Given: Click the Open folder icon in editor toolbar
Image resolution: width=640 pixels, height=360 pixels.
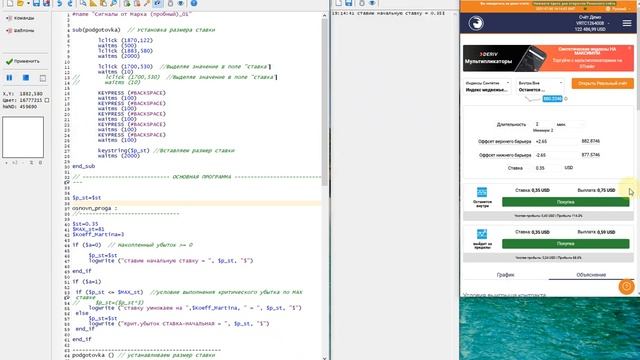Looking at the screenshot, I should coord(20,3).
